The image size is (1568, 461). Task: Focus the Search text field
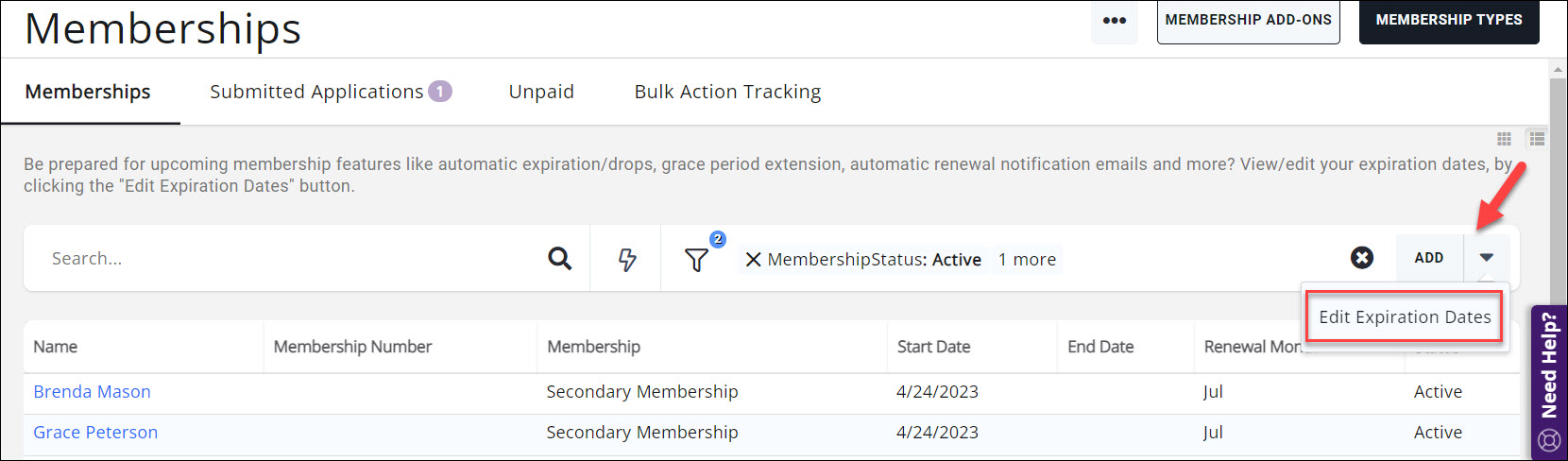283,259
